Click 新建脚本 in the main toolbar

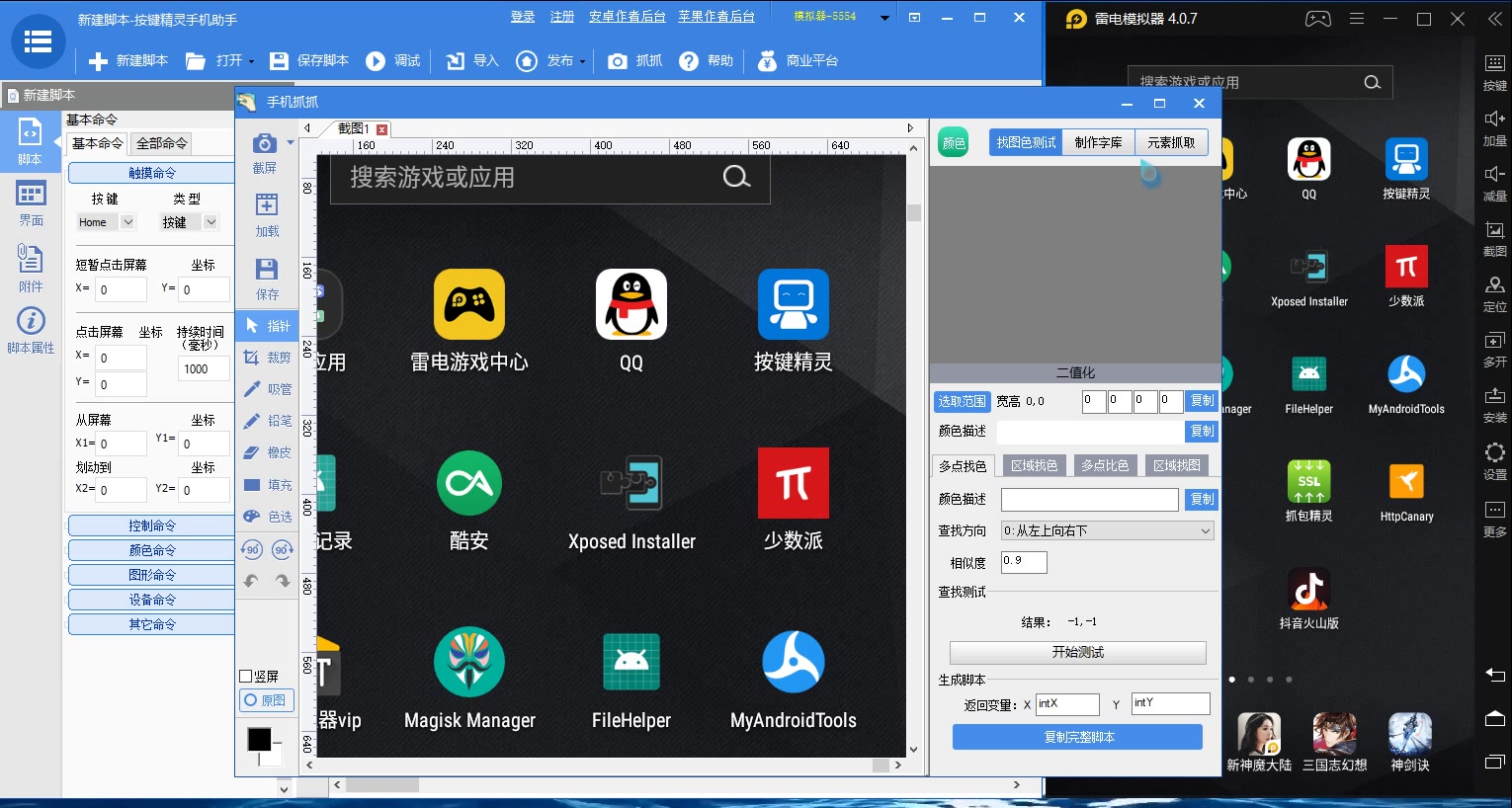[128, 61]
